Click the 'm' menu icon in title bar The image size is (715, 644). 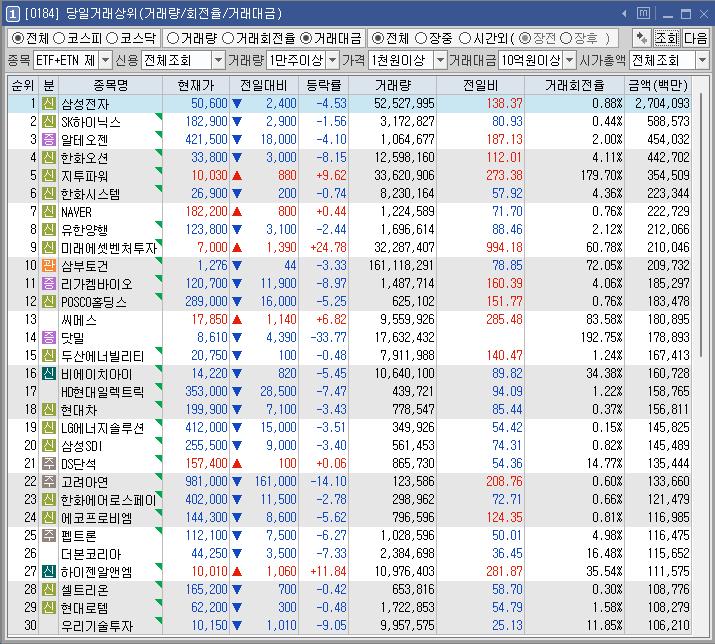643,14
